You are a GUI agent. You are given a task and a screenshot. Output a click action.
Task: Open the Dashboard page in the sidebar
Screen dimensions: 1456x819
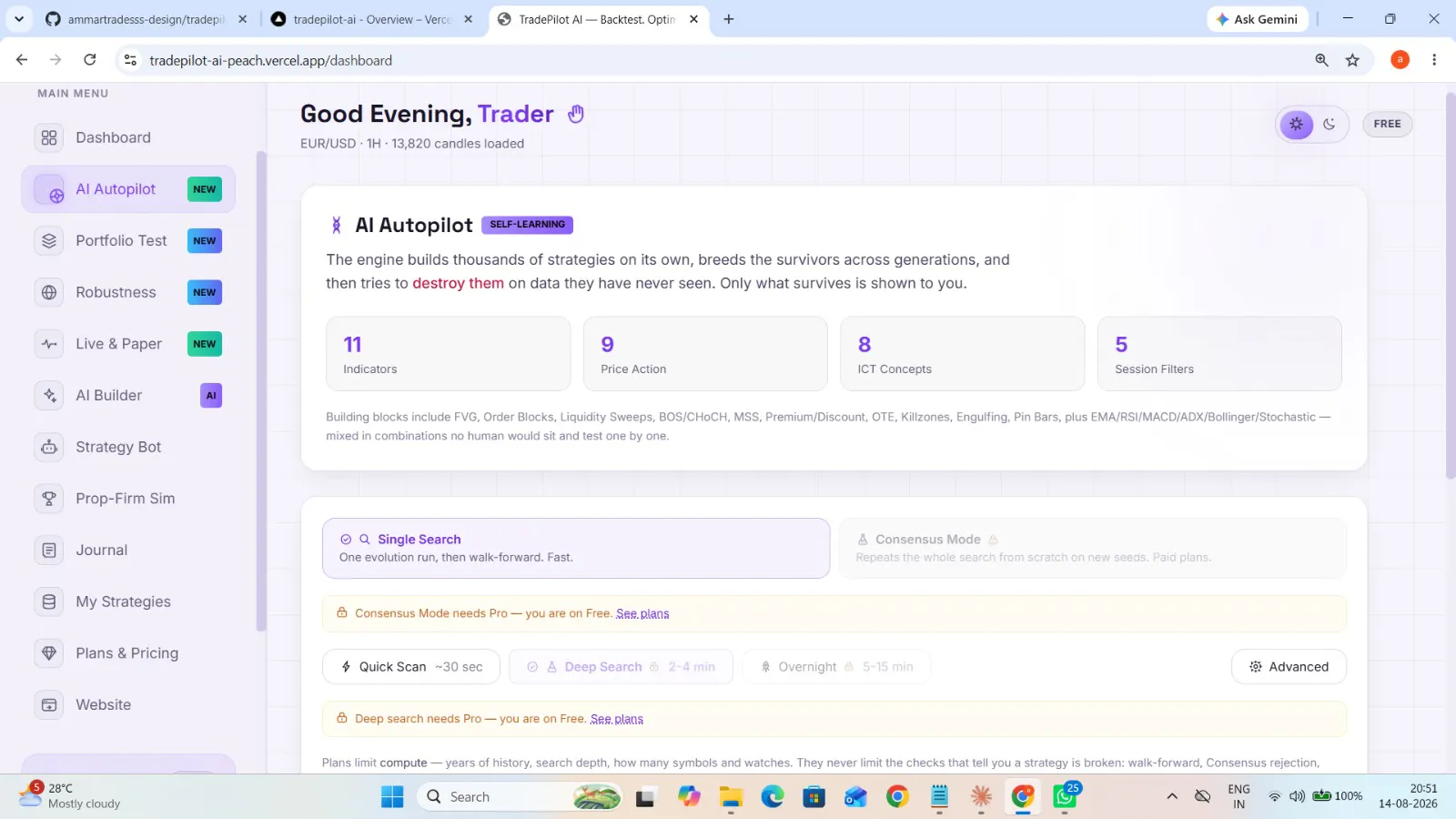coord(128,137)
